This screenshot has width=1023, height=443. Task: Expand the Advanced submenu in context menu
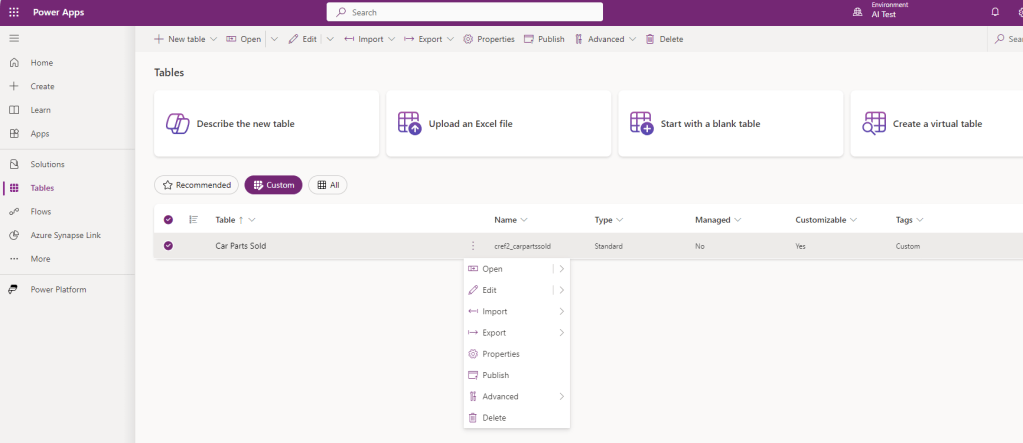(516, 397)
